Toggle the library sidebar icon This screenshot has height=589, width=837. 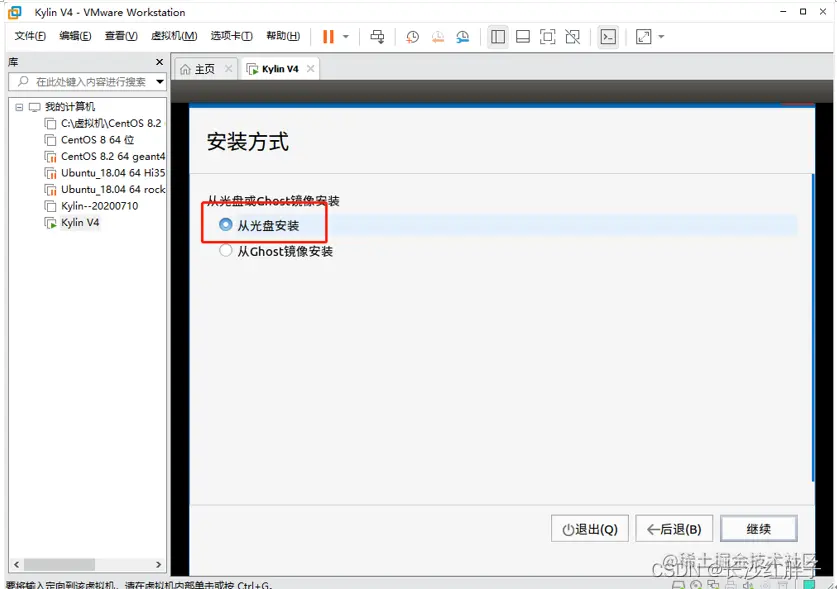coord(498,37)
